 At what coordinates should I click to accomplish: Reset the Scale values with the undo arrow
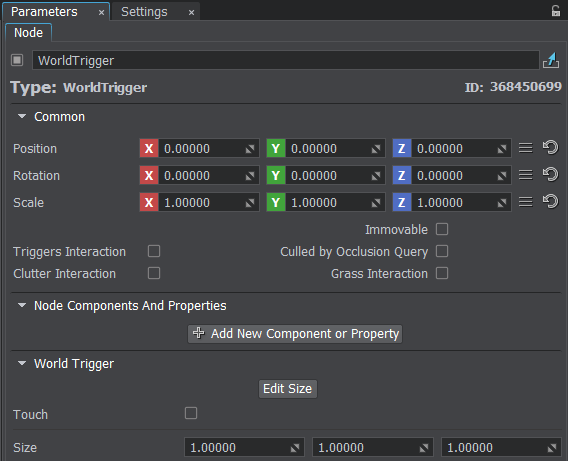[550, 202]
